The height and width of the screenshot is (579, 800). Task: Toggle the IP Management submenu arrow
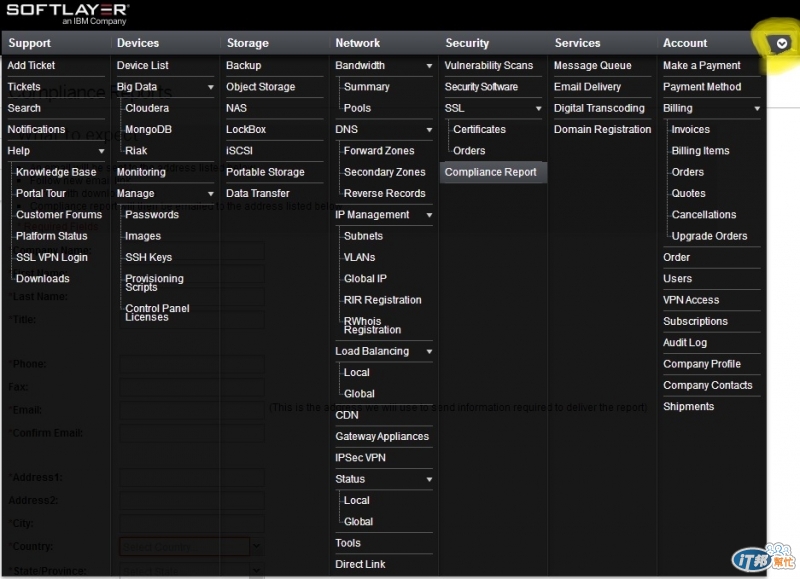429,215
